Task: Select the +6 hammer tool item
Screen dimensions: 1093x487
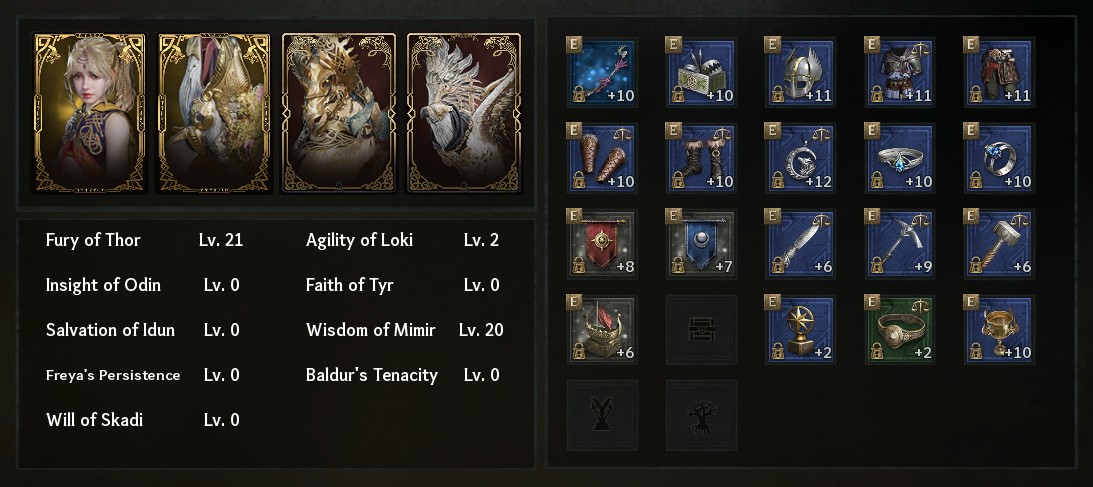Action: 999,244
